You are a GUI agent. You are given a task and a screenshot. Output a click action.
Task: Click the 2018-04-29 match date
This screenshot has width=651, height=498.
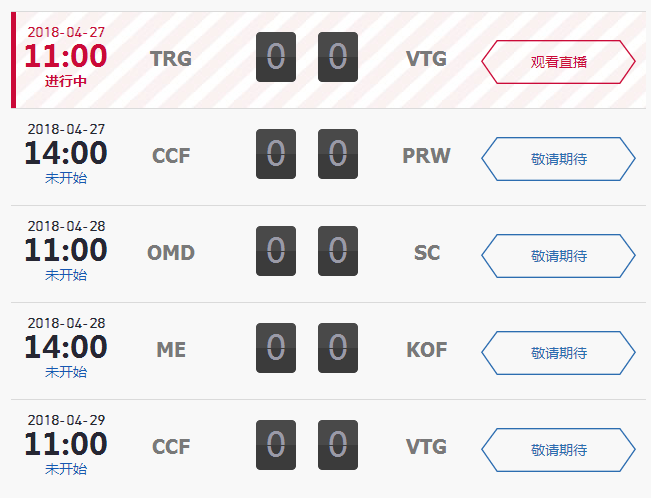click(x=66, y=420)
